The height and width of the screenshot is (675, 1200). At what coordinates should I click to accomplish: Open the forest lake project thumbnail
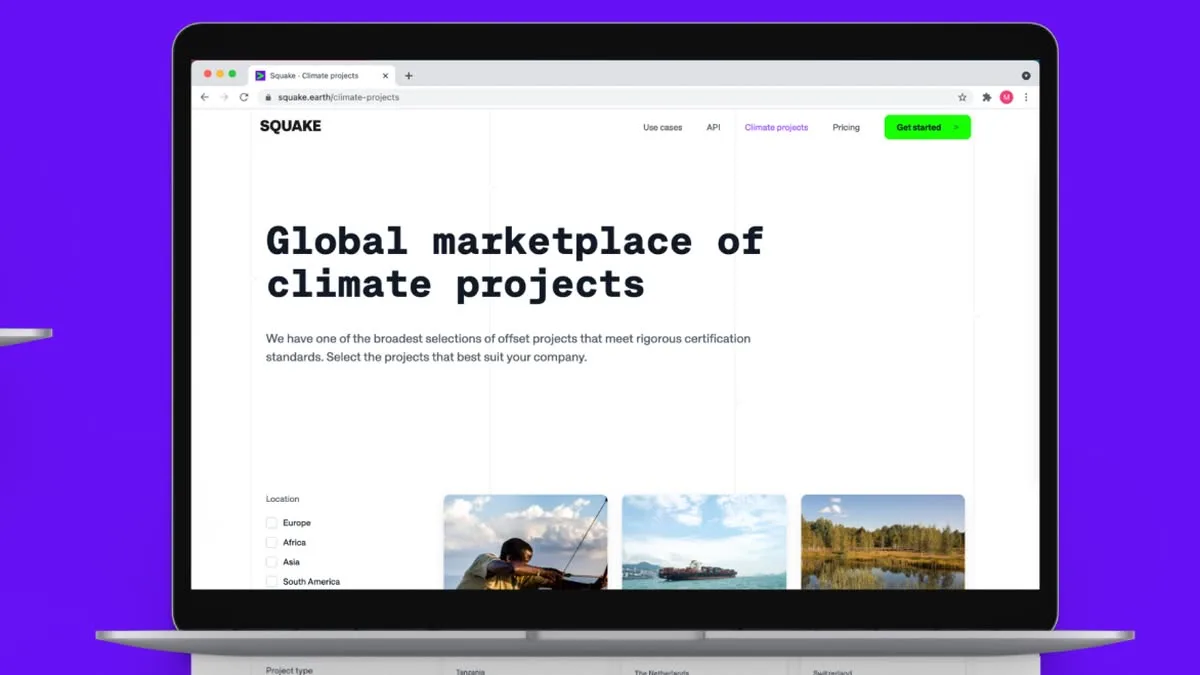pos(883,542)
